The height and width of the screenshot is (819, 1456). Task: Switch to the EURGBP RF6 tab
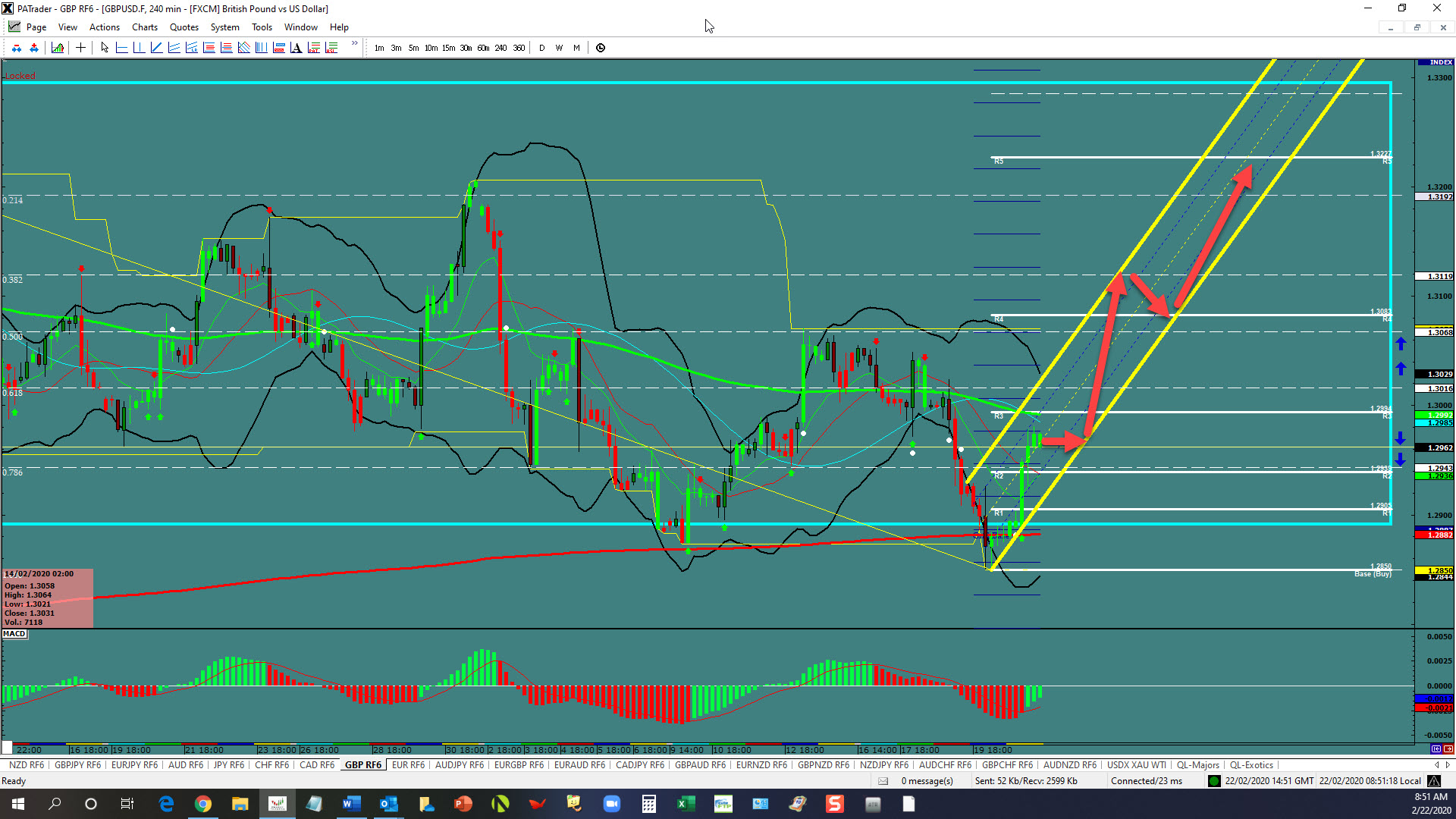(519, 765)
